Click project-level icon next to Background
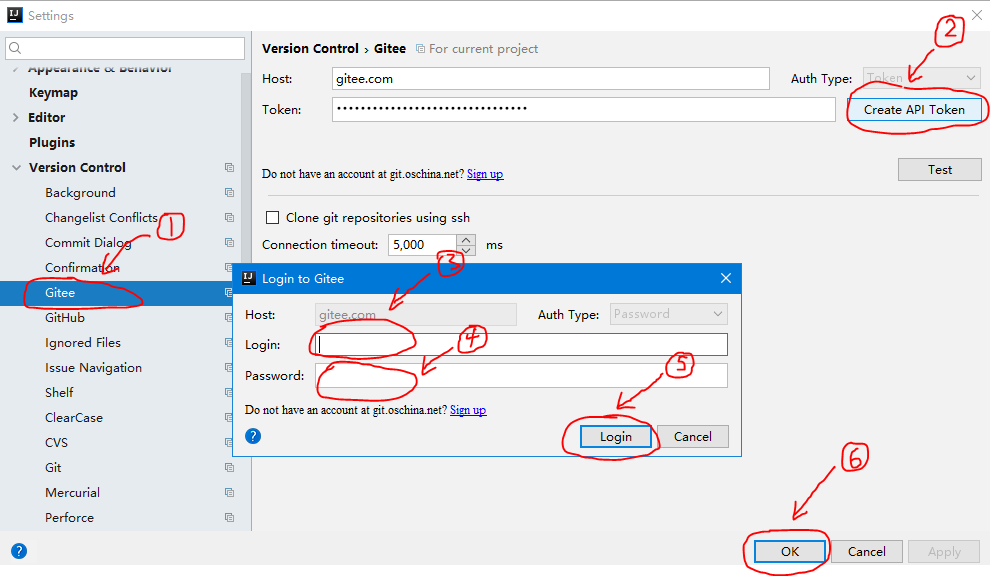Screen dimensions: 990x576 pyautogui.click(x=229, y=193)
